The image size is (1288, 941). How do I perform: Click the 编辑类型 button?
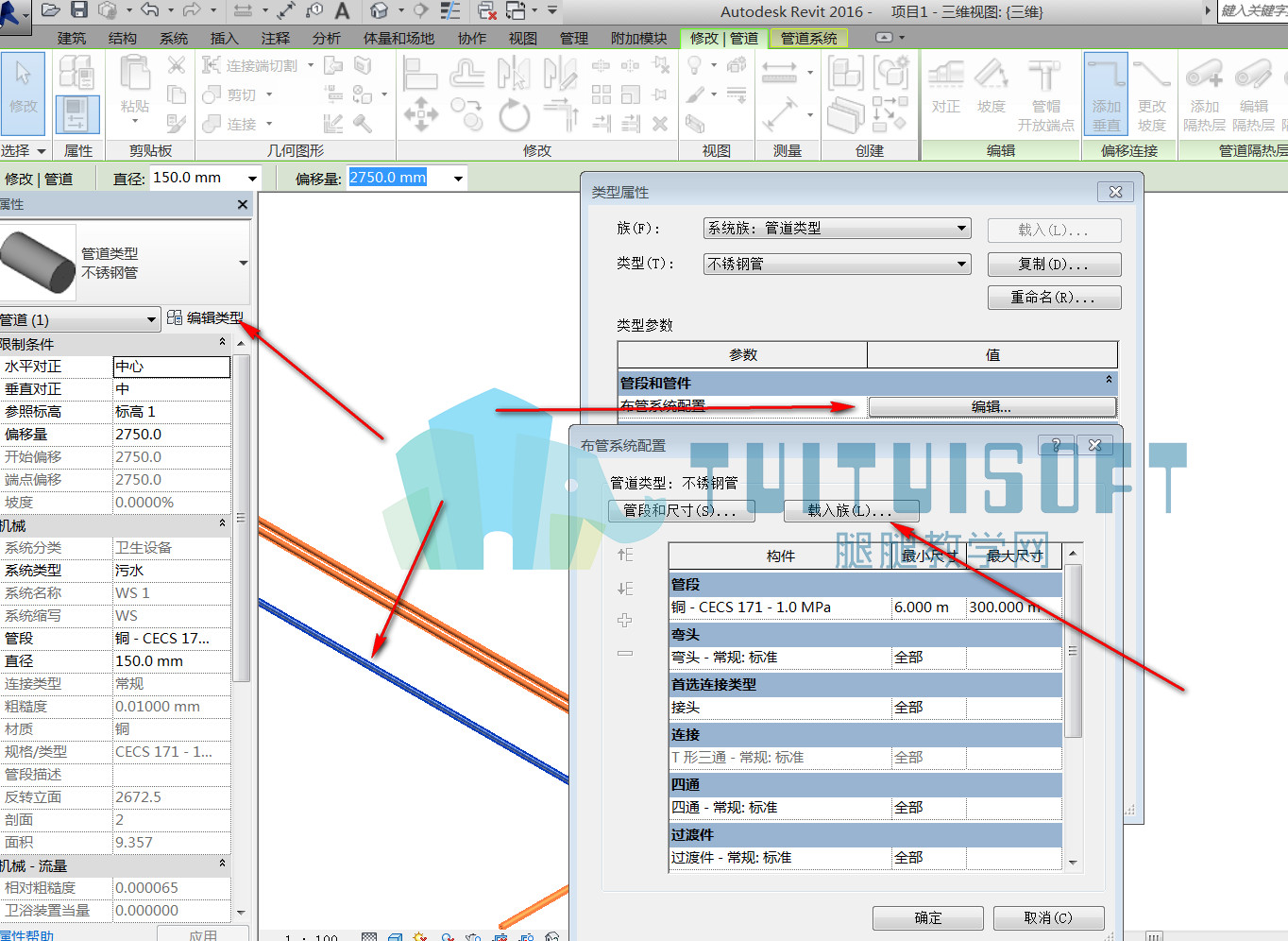[x=206, y=317]
